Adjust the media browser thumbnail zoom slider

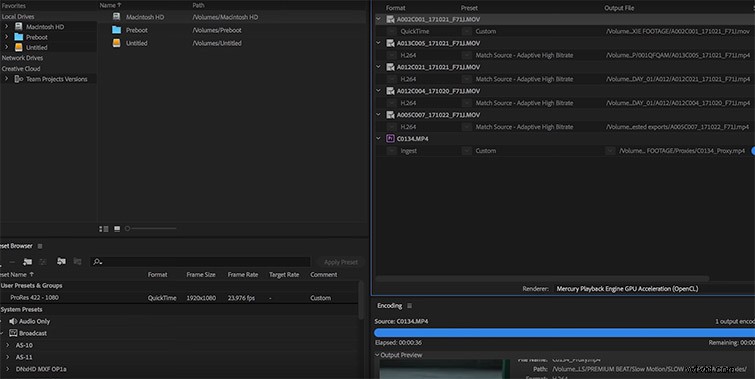click(151, 229)
